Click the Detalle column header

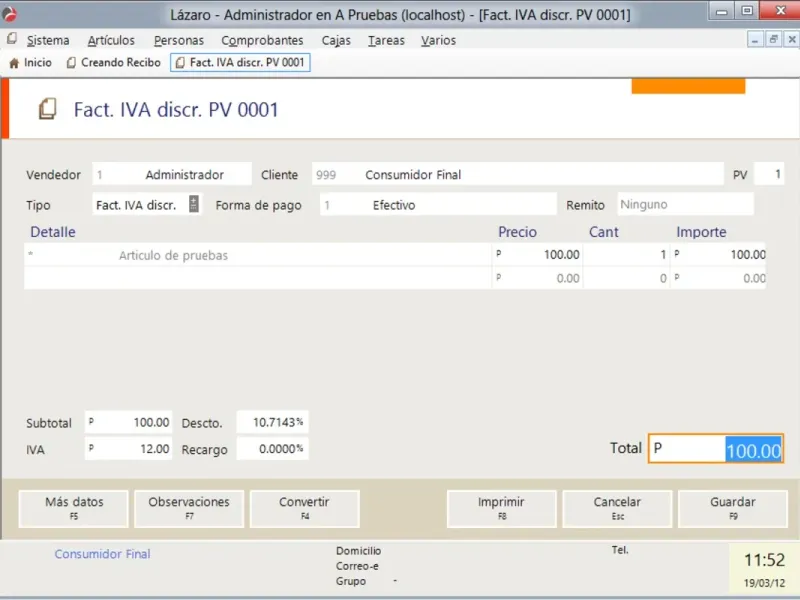pos(53,232)
